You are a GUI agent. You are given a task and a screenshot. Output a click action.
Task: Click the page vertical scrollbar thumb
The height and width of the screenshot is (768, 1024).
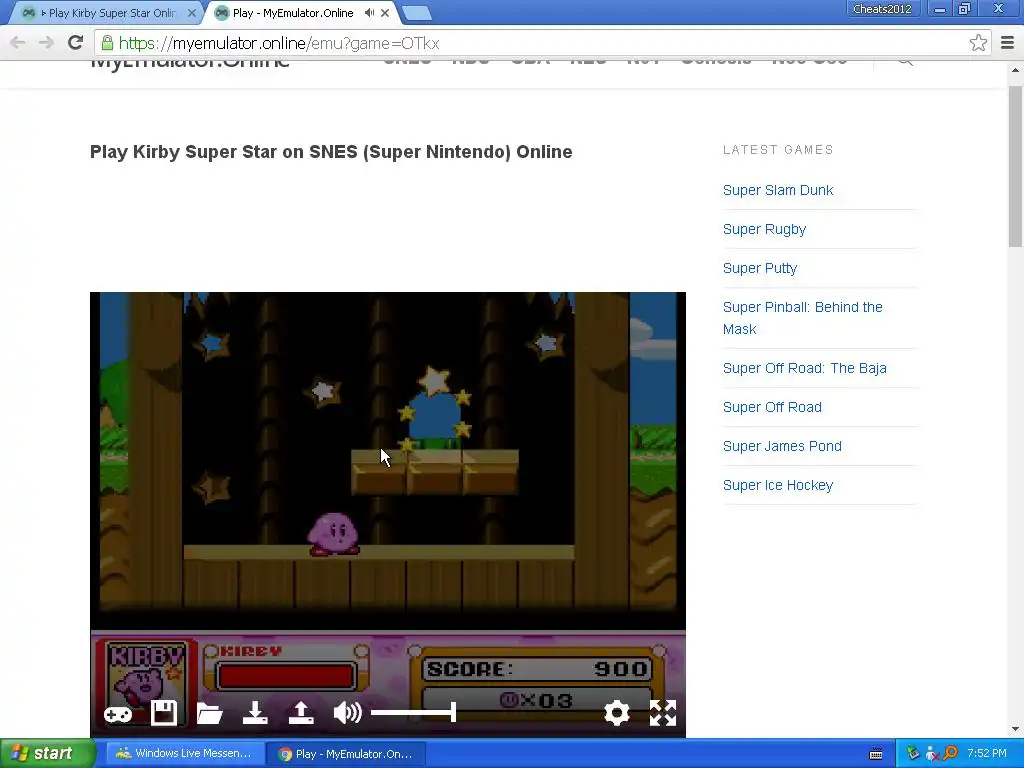click(1015, 167)
